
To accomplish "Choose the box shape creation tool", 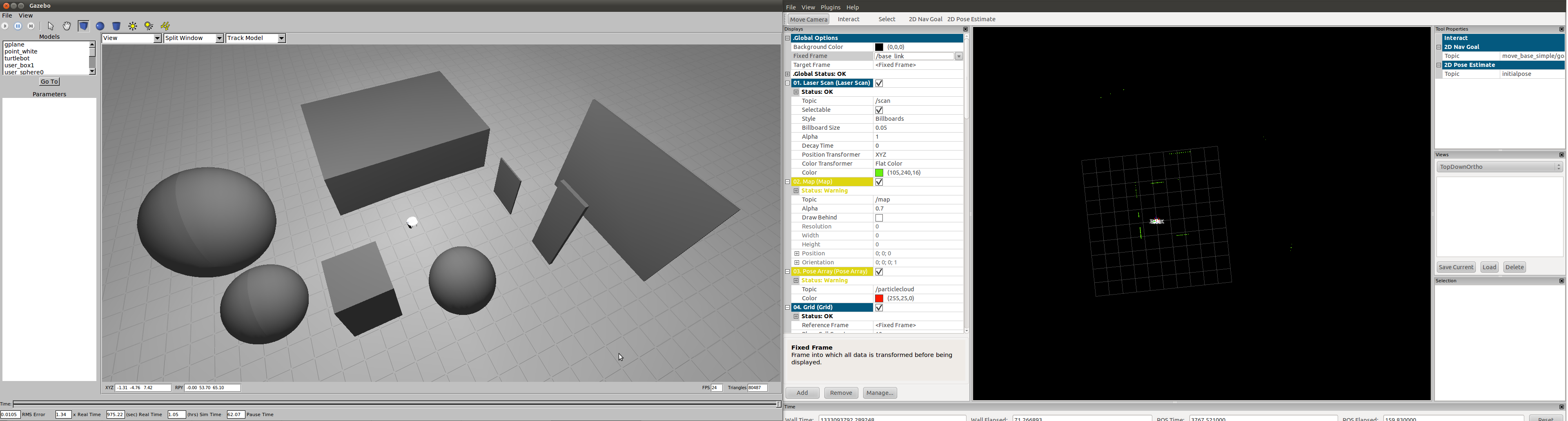I will [x=84, y=26].
